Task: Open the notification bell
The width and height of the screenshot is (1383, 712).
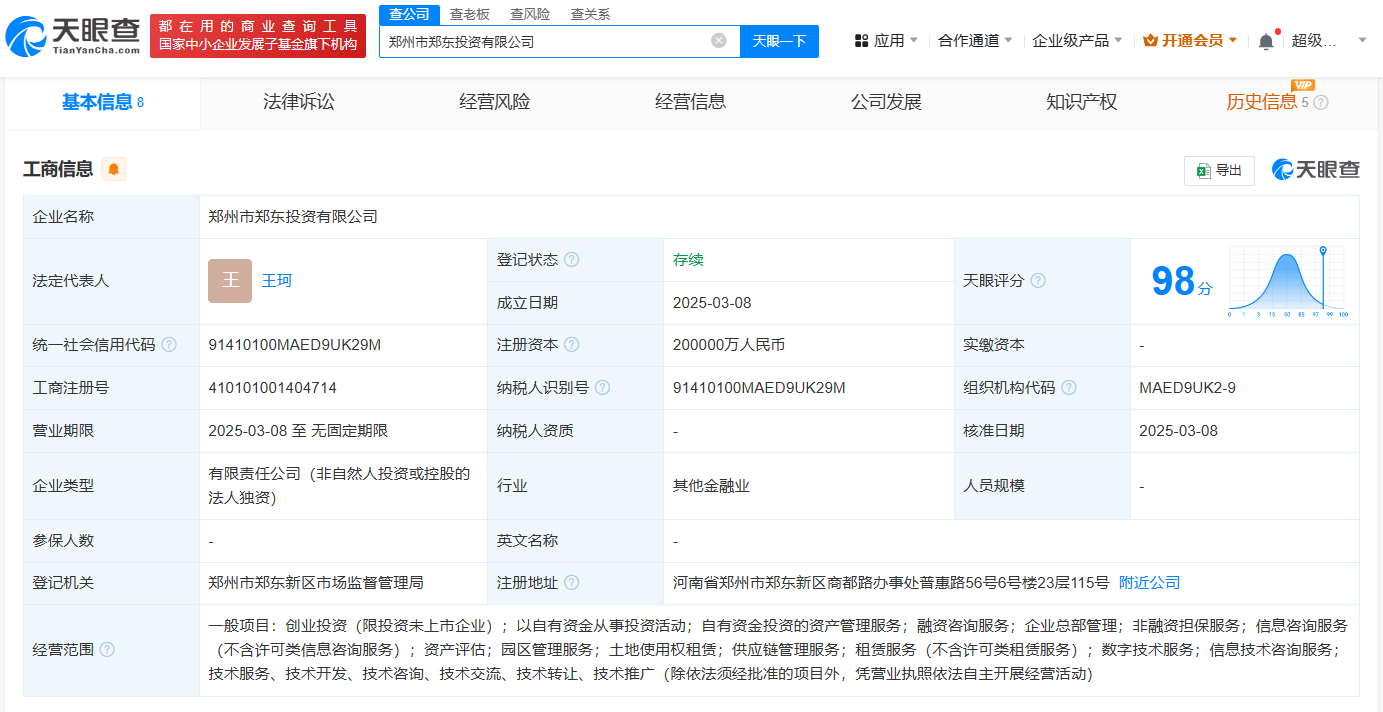Action: click(x=1266, y=41)
